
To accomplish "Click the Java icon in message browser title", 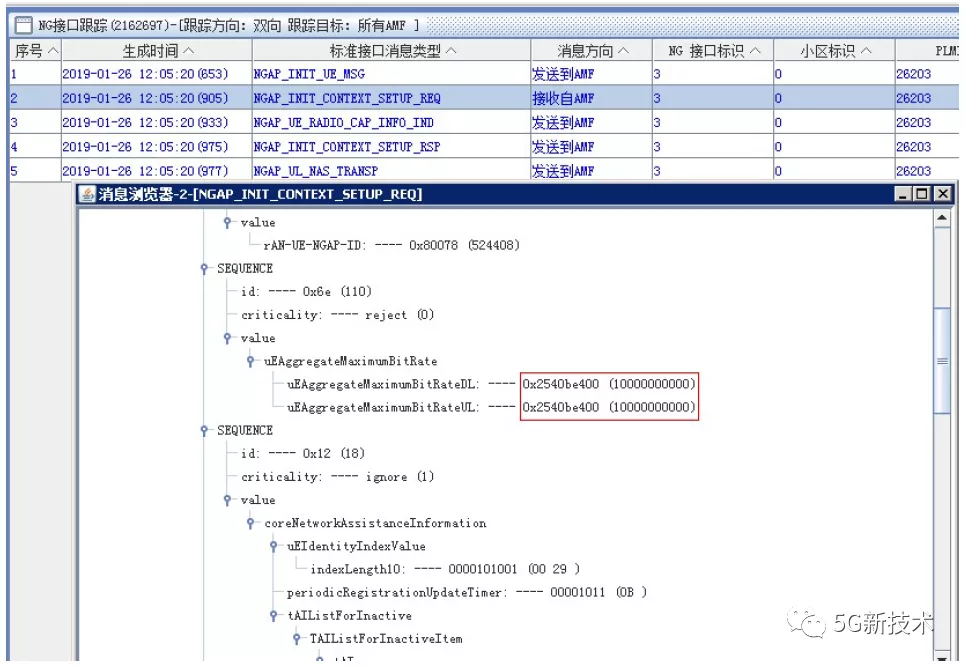I will point(87,194).
